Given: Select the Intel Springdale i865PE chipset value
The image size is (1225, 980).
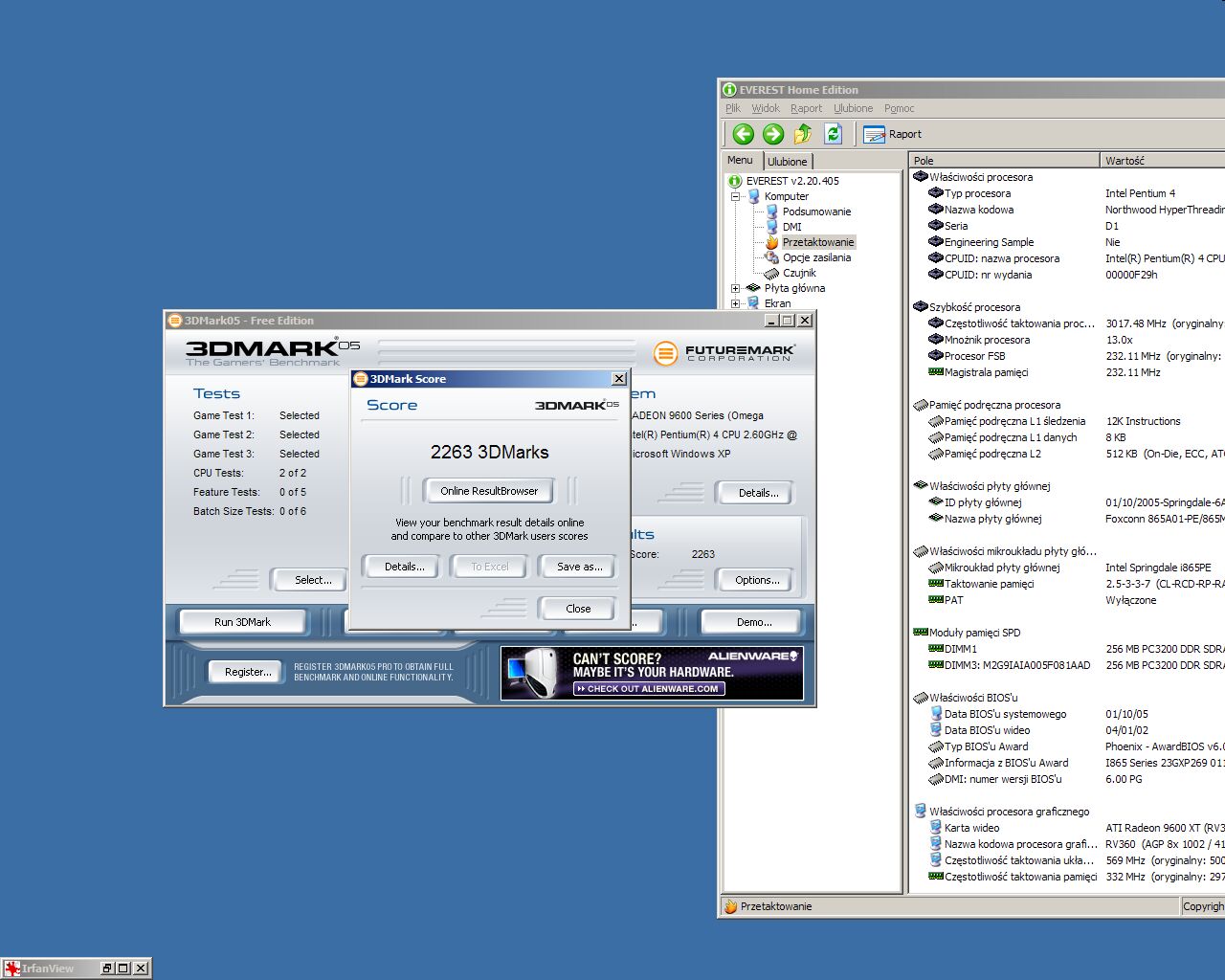Looking at the screenshot, I should (x=1158, y=568).
